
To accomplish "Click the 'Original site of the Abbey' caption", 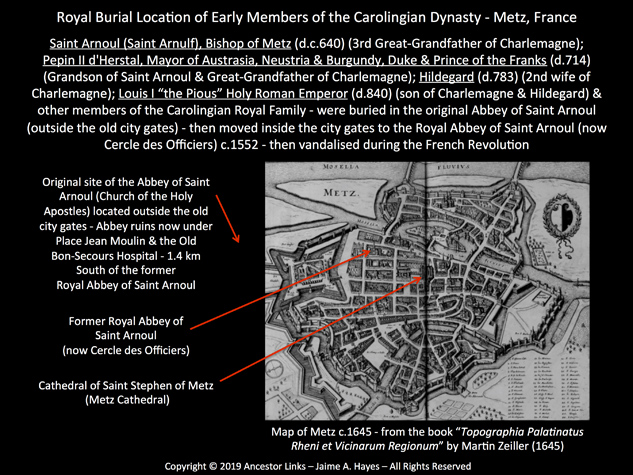I will click(x=126, y=233).
